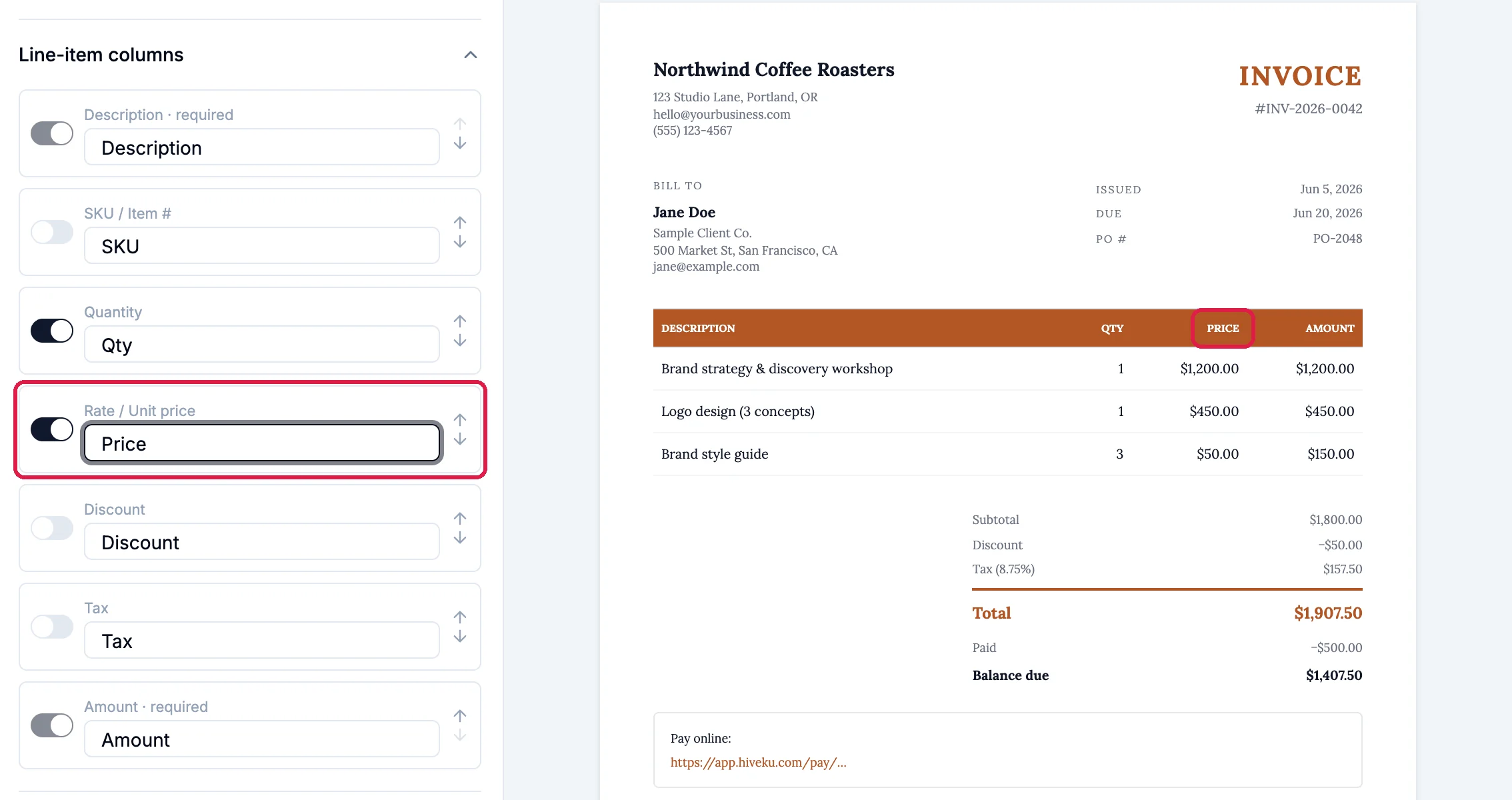The height and width of the screenshot is (800, 1512).
Task: Move Description column down
Action: click(460, 143)
